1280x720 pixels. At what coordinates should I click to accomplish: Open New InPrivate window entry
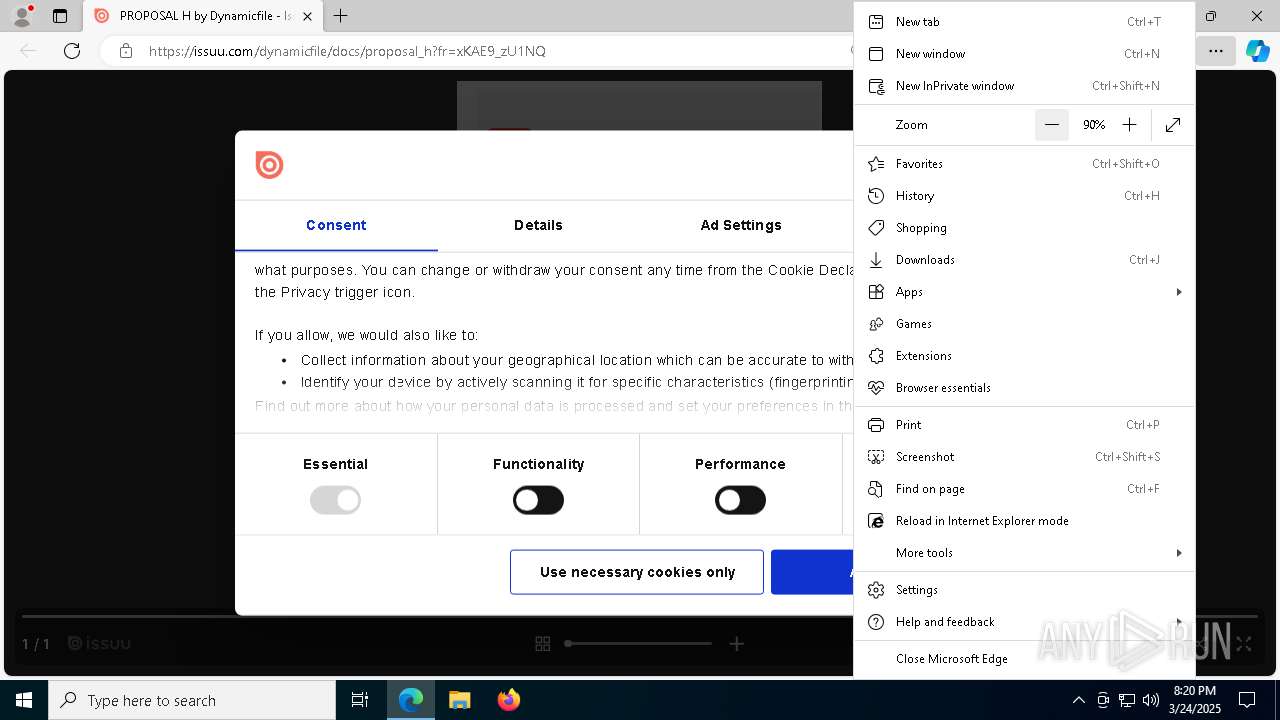1024,86
